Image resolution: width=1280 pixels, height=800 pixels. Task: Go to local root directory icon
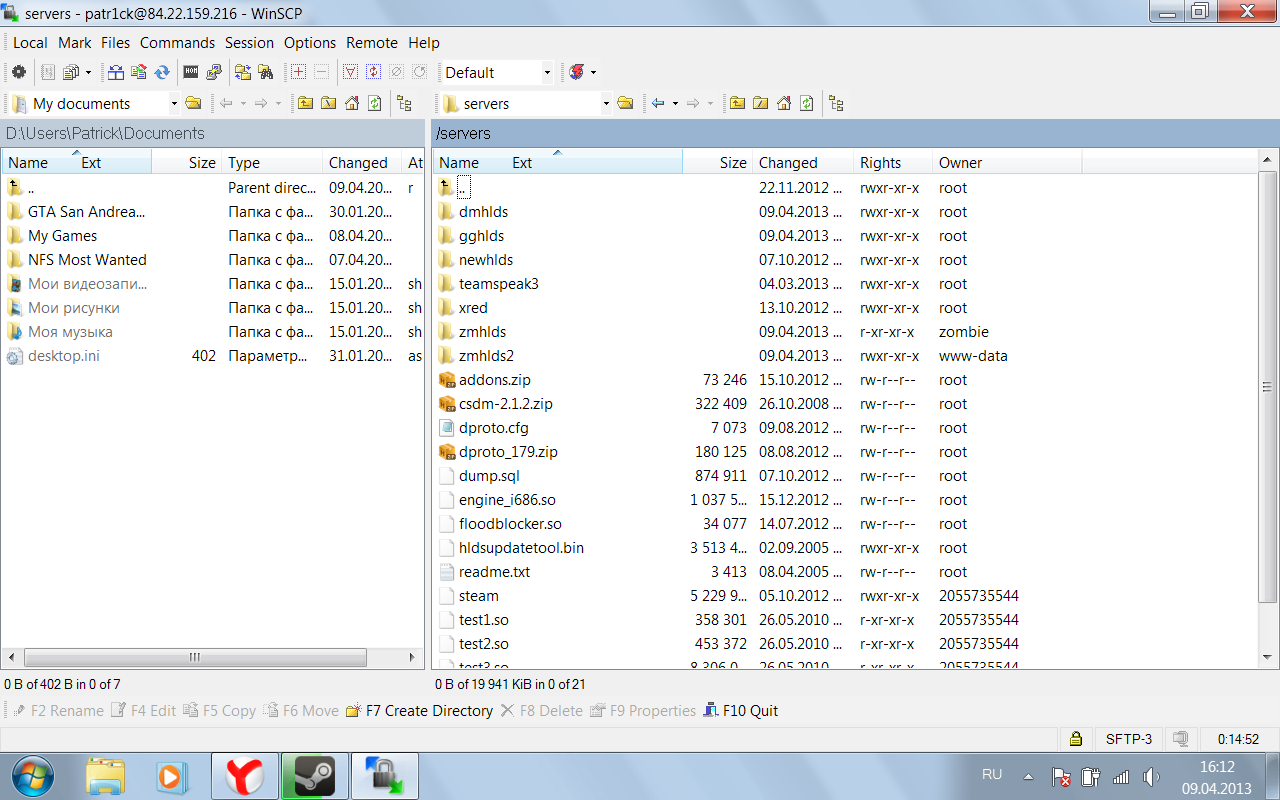[328, 103]
